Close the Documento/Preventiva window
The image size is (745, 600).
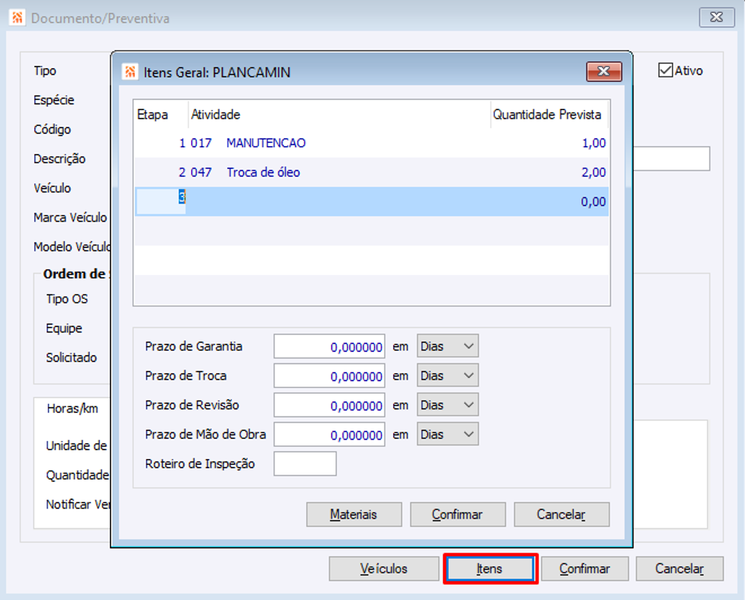716,18
